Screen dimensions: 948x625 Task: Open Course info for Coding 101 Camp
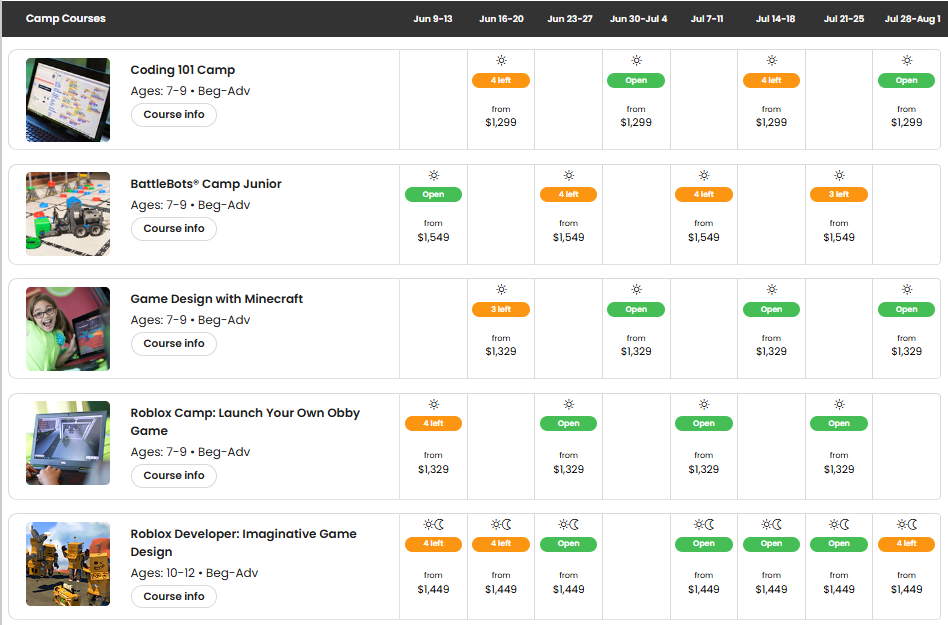(174, 115)
